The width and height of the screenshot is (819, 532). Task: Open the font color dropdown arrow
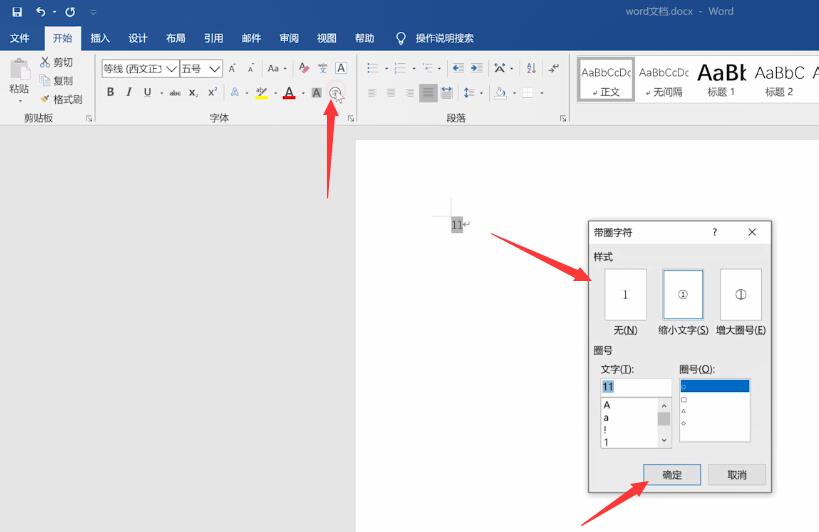303,93
